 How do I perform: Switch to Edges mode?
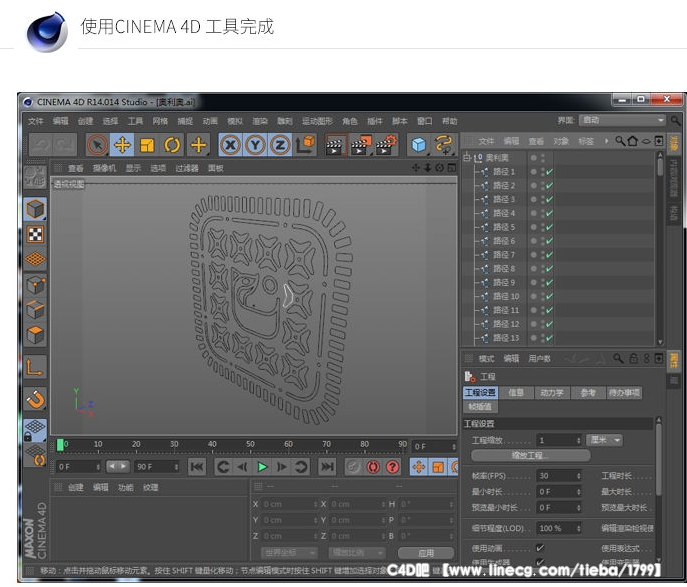click(35, 311)
